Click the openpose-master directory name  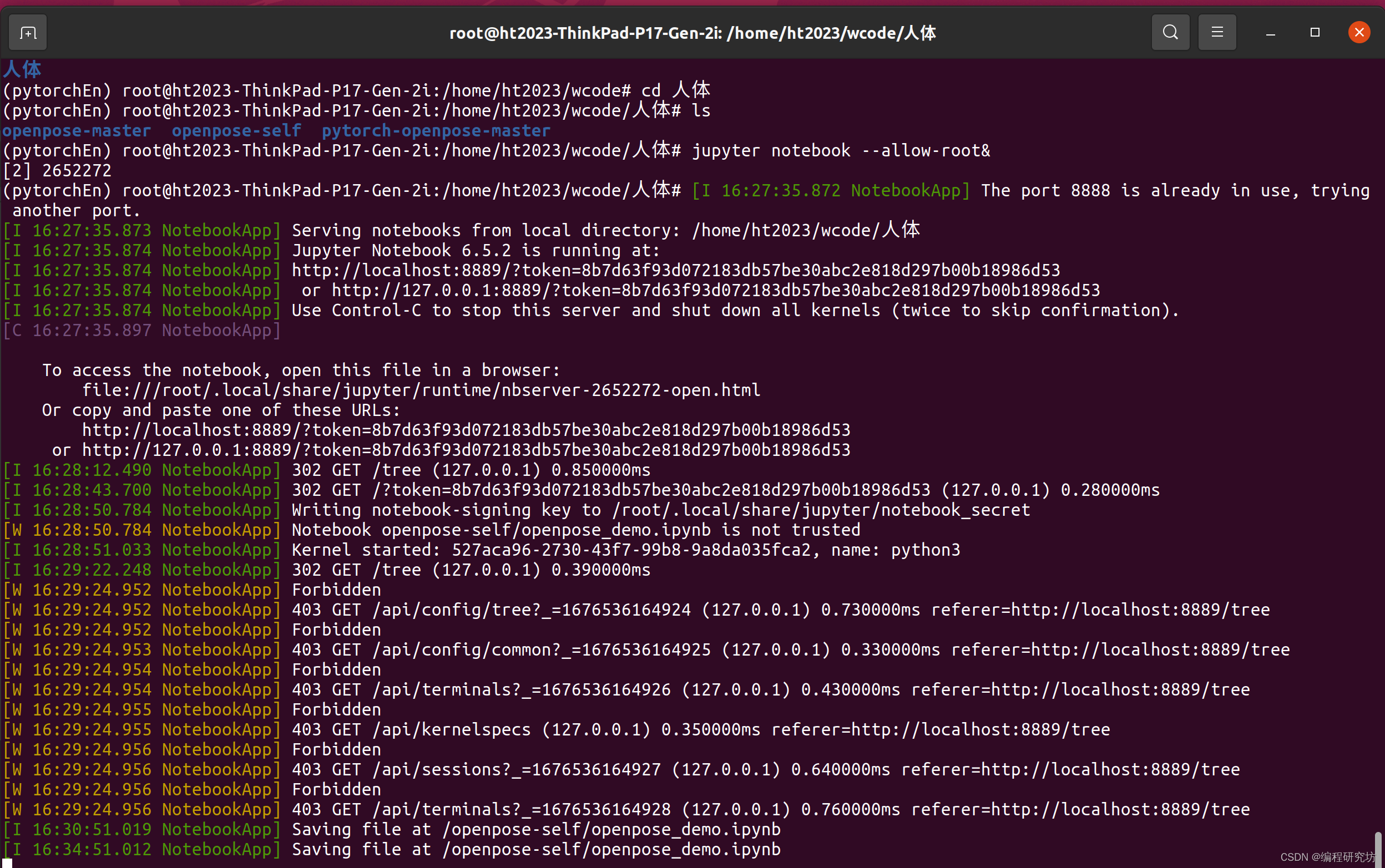click(77, 131)
